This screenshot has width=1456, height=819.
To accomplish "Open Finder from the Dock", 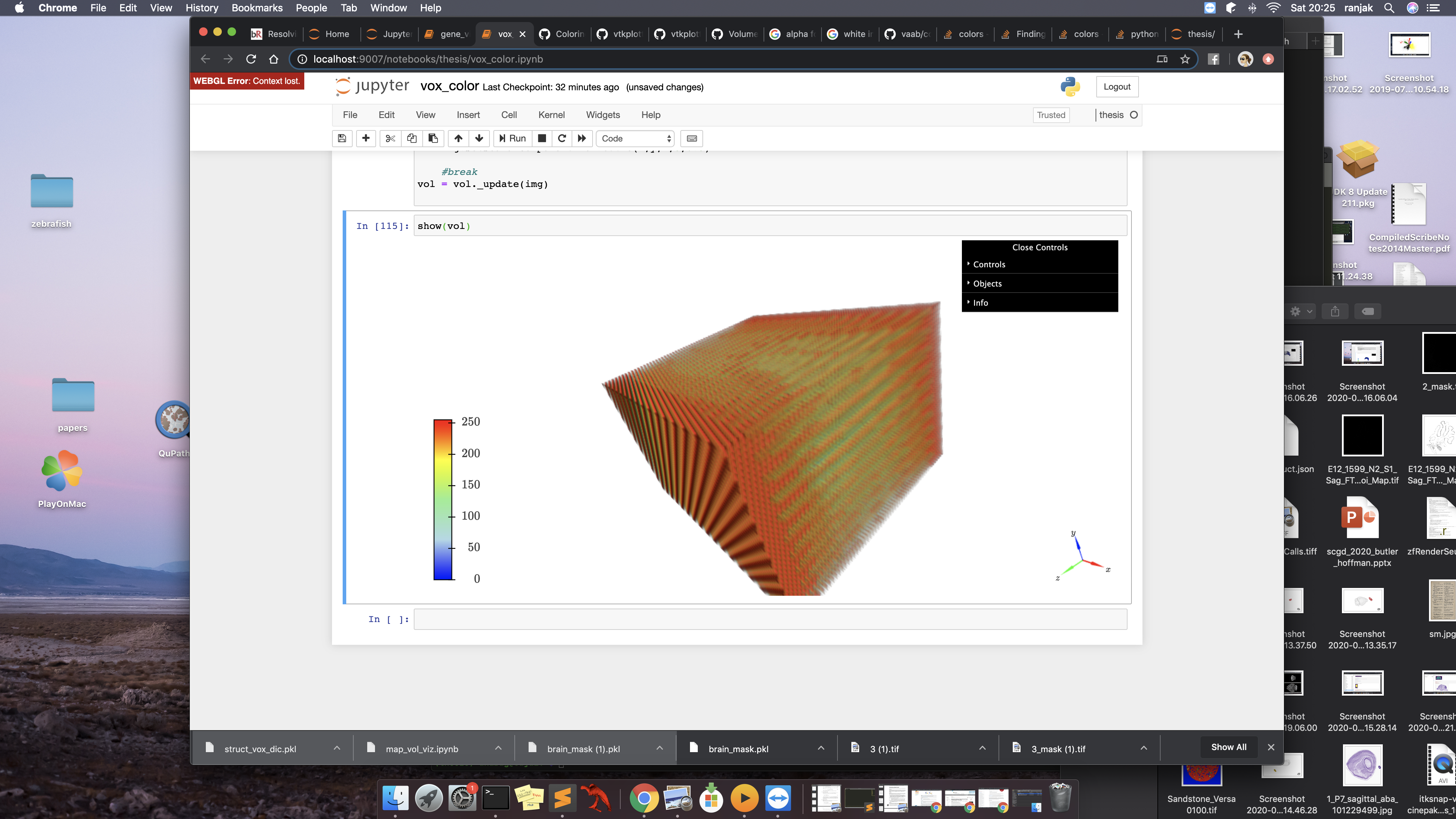I will coord(395,798).
